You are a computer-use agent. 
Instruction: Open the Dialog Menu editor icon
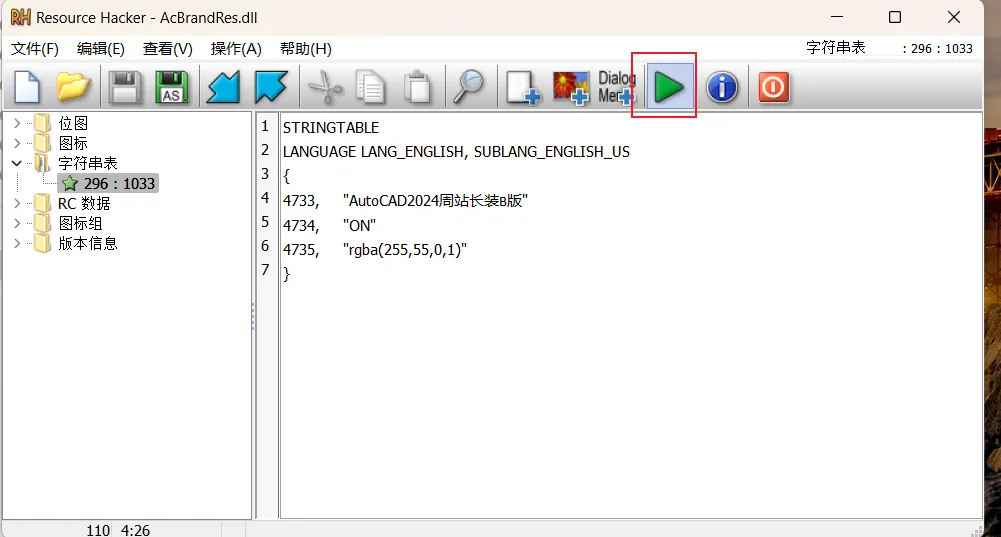616,87
